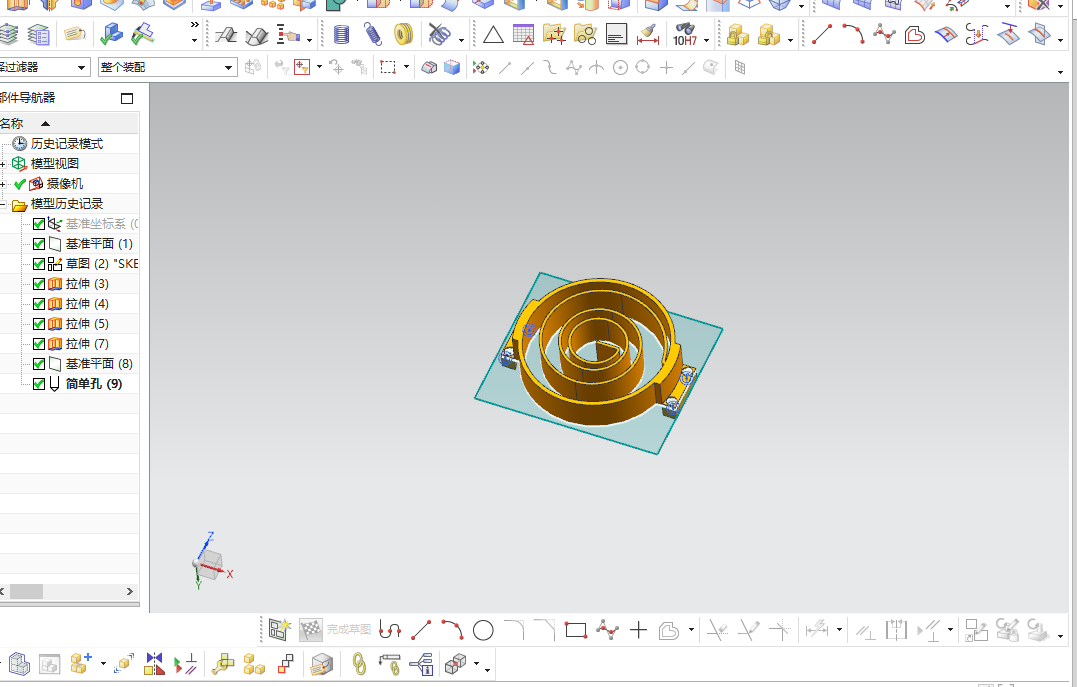Open the dropdown arrow next to 10H7
Screen dimensions: 1077x687
pos(706,41)
